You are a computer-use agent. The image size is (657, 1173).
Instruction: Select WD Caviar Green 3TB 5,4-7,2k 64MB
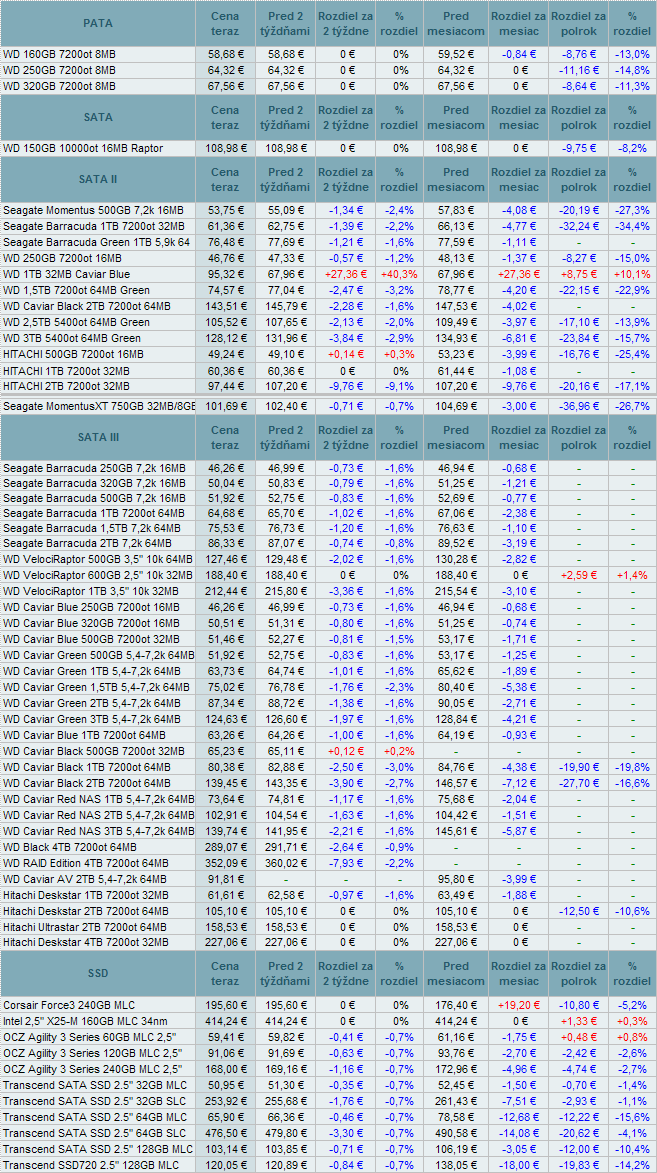(91, 719)
